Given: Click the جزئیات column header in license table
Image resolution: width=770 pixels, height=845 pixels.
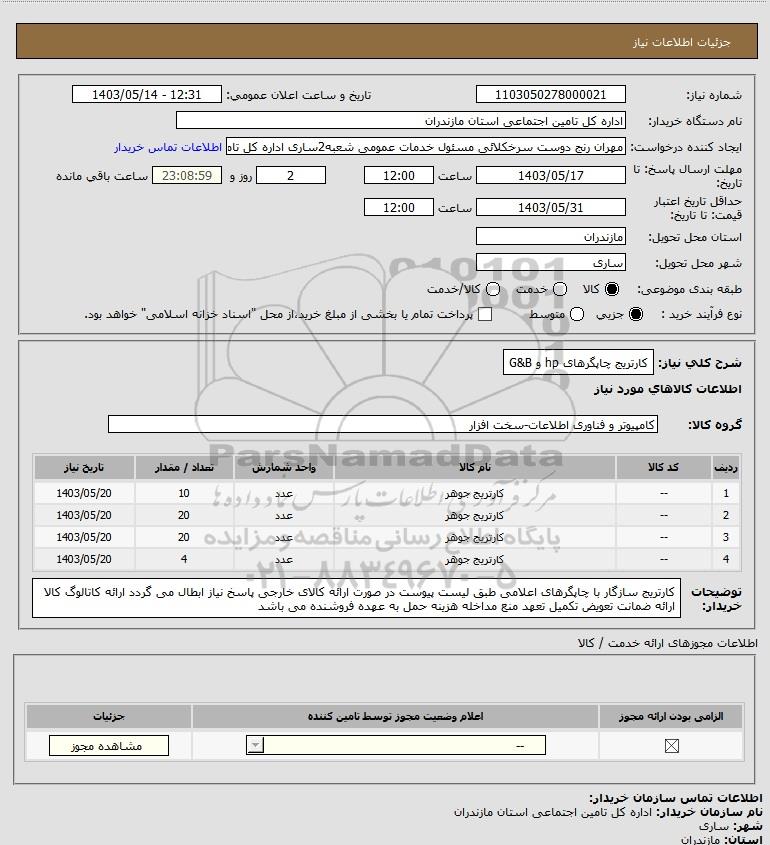Looking at the screenshot, I should click(109, 716).
